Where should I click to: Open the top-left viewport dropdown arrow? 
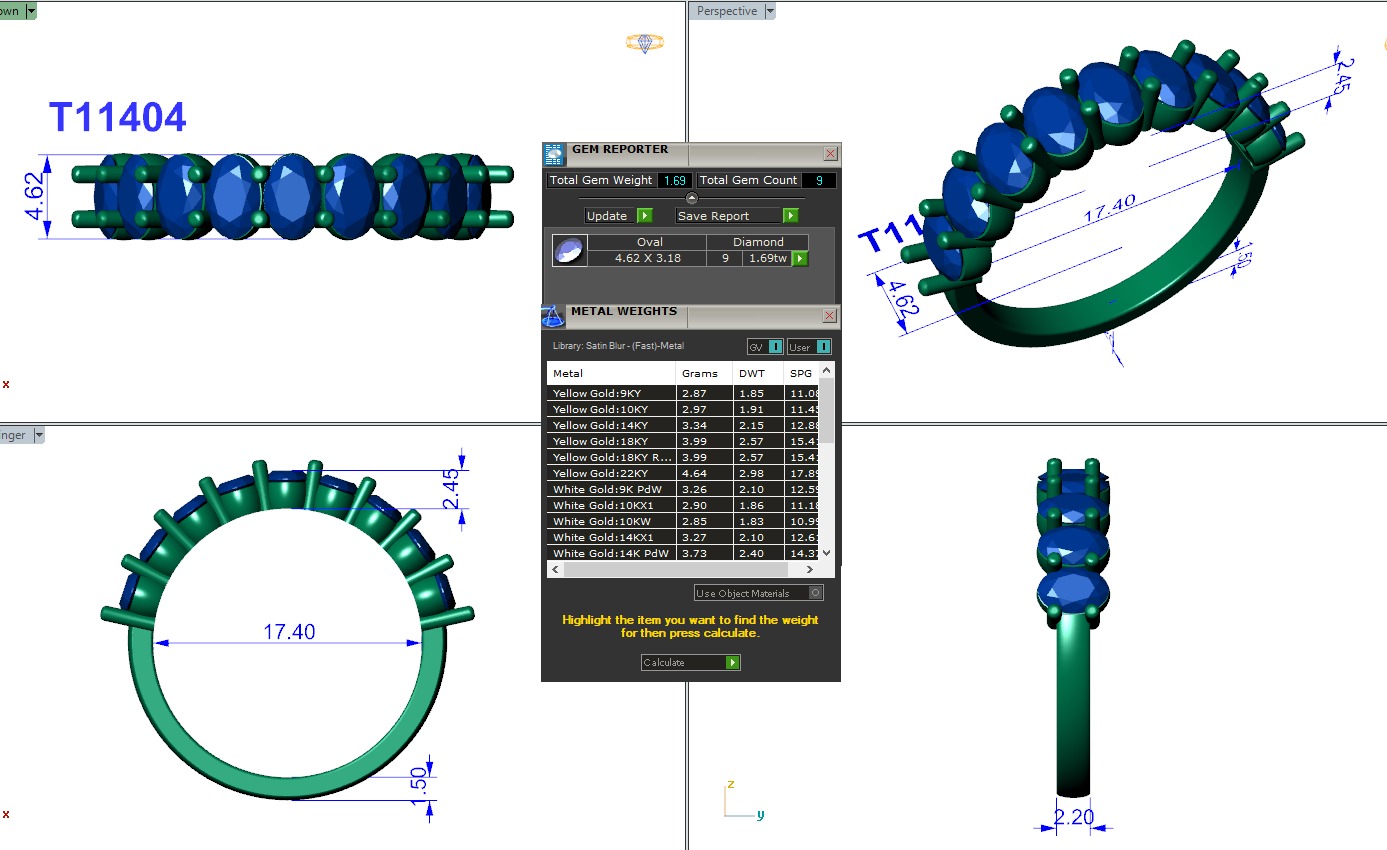tap(31, 11)
